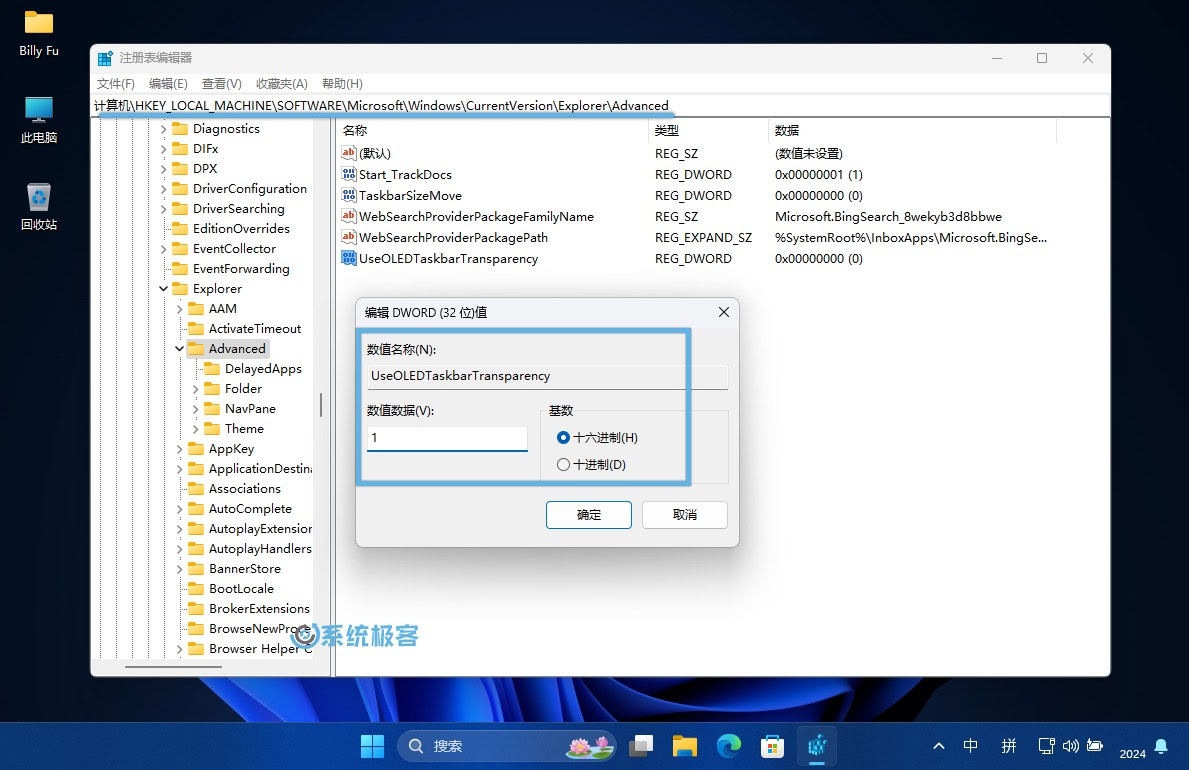
Task: Expand the Diagnostics tree node
Action: click(163, 129)
